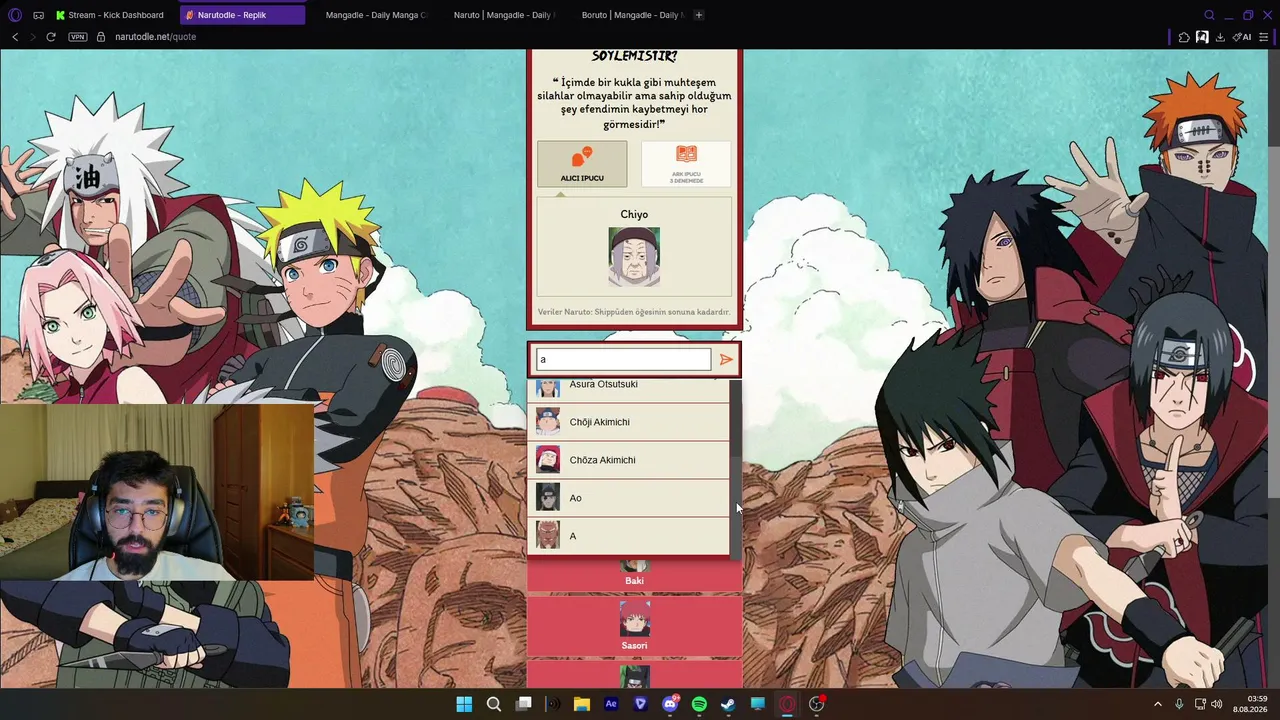Screen dimensions: 1280x720
Task: Go back to the previous page
Action: (x=15, y=37)
